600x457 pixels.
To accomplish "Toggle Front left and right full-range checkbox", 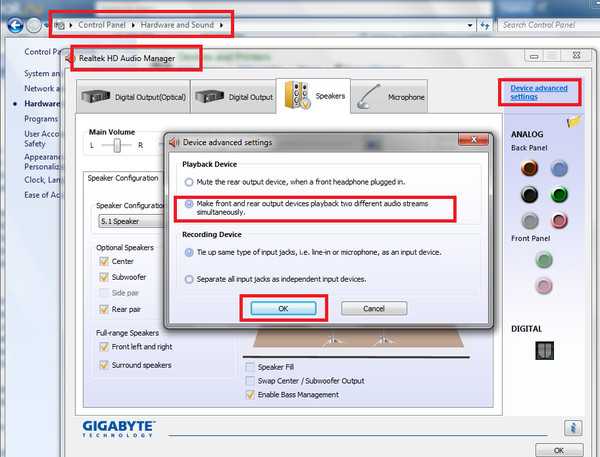I will coord(104,347).
